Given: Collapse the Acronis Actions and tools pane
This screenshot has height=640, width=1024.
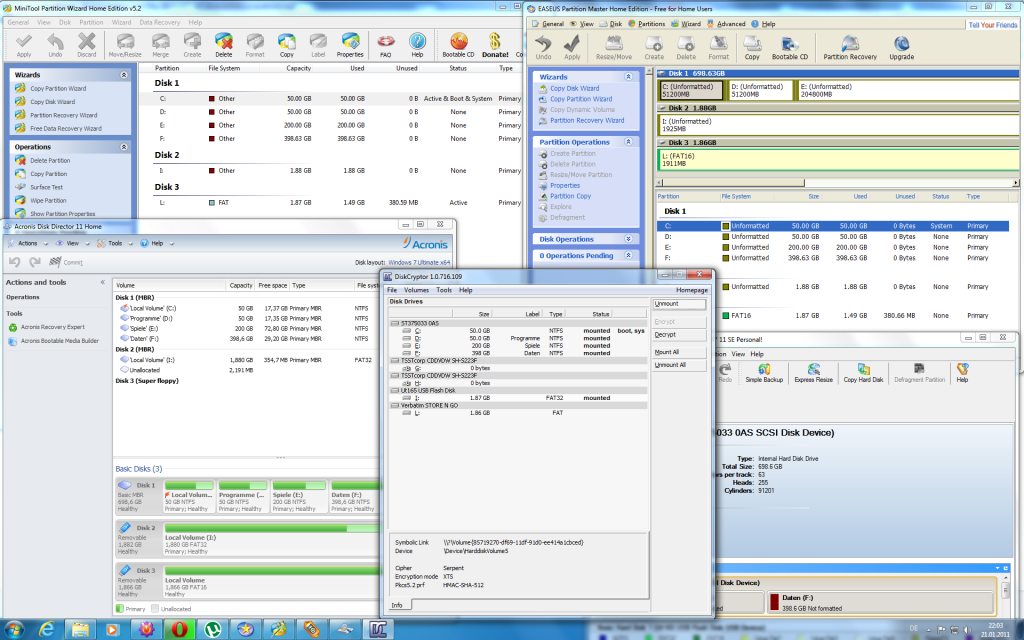Looking at the screenshot, I should (x=102, y=282).
